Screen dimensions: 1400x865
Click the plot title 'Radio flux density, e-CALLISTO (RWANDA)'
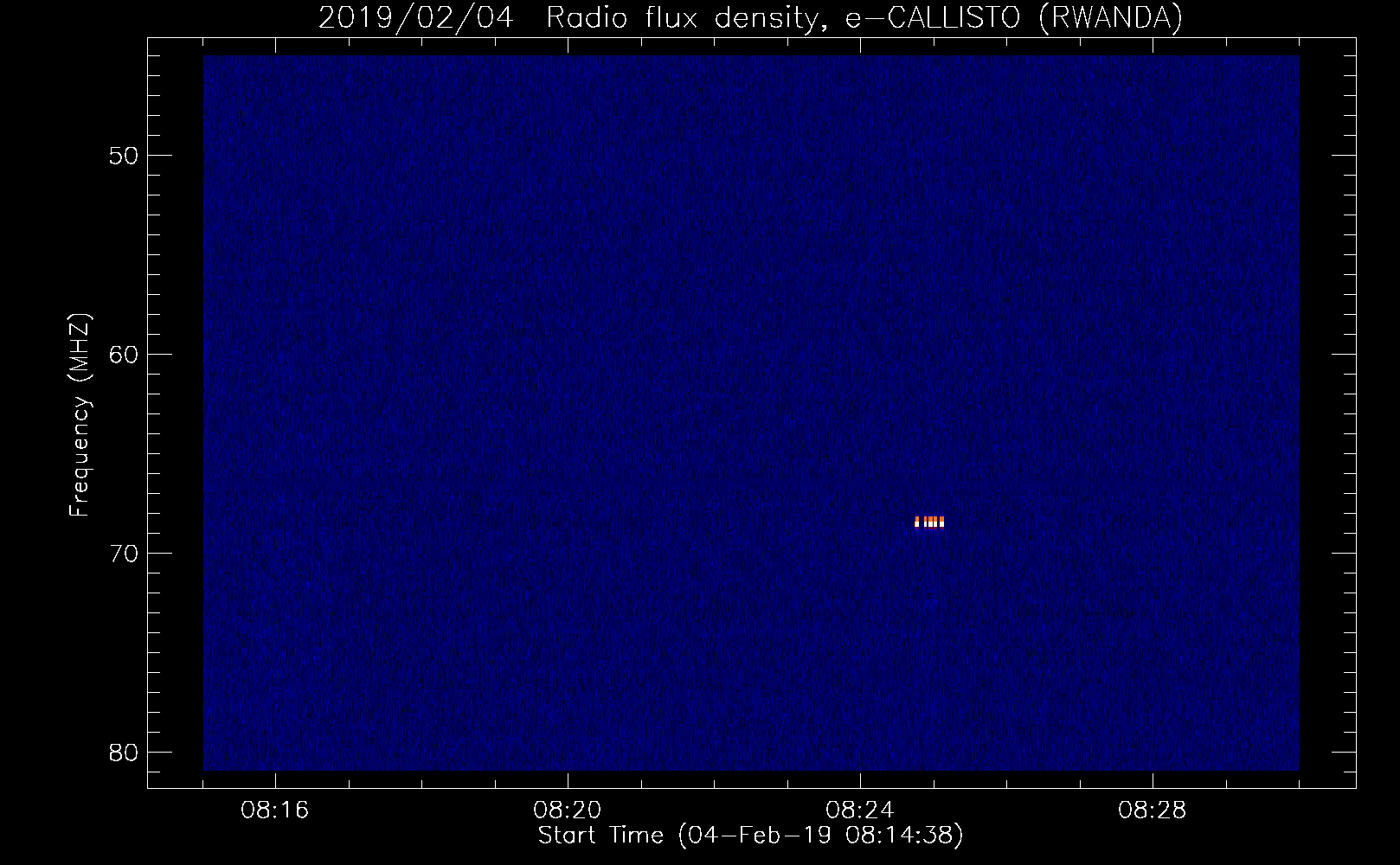tap(864, 18)
